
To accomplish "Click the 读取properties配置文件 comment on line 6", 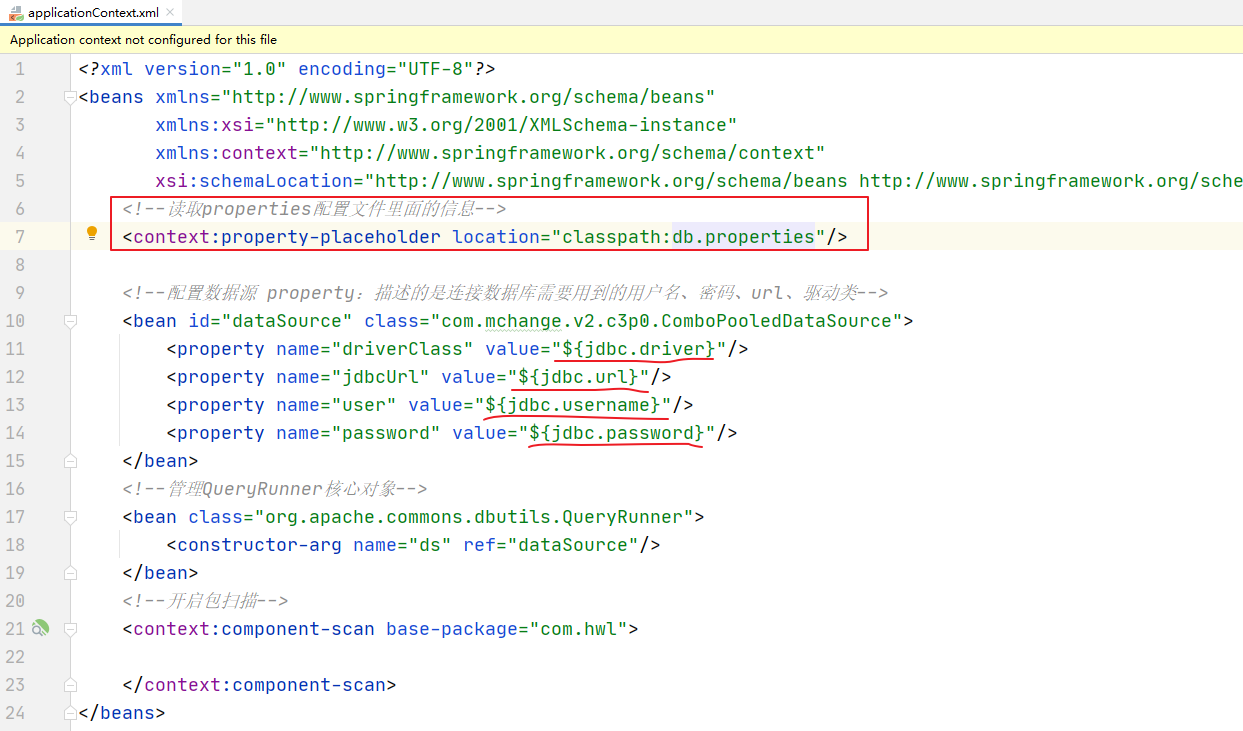I will (x=315, y=209).
